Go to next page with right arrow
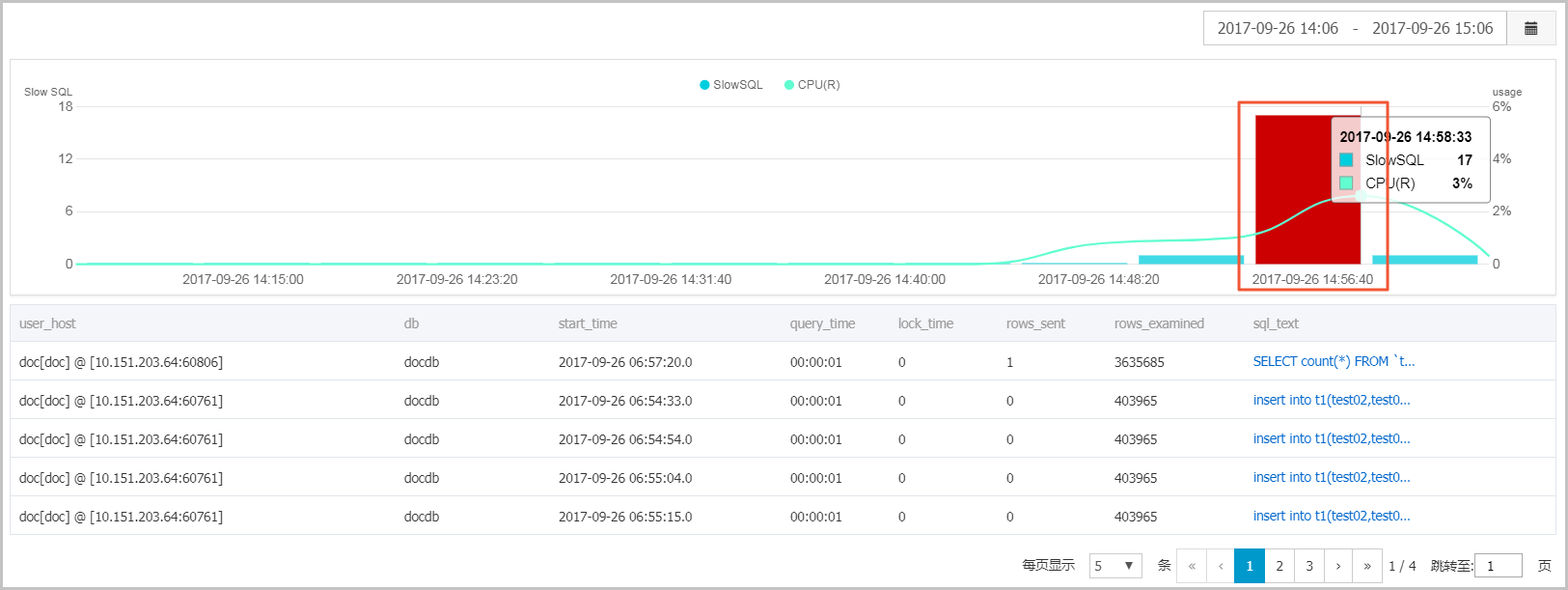 (x=1338, y=566)
